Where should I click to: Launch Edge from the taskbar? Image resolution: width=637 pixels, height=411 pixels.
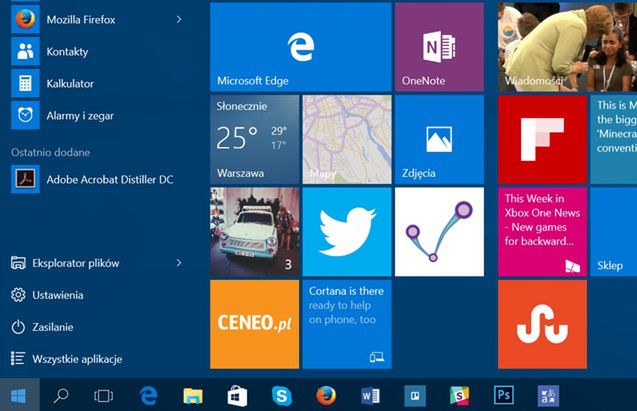(x=148, y=395)
